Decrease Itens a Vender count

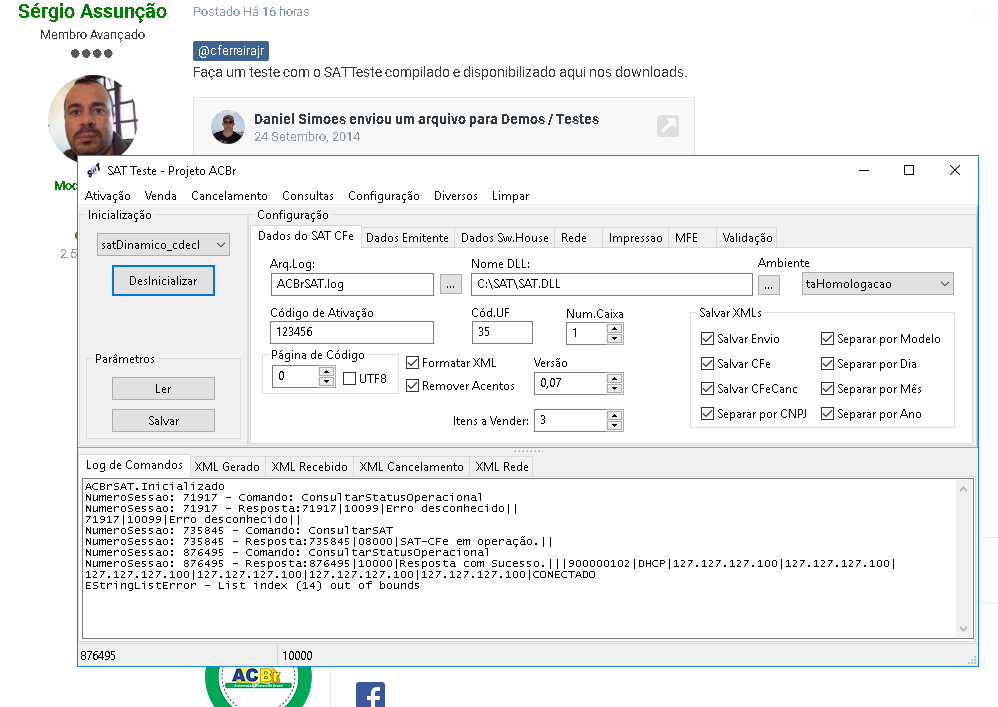click(x=614, y=425)
